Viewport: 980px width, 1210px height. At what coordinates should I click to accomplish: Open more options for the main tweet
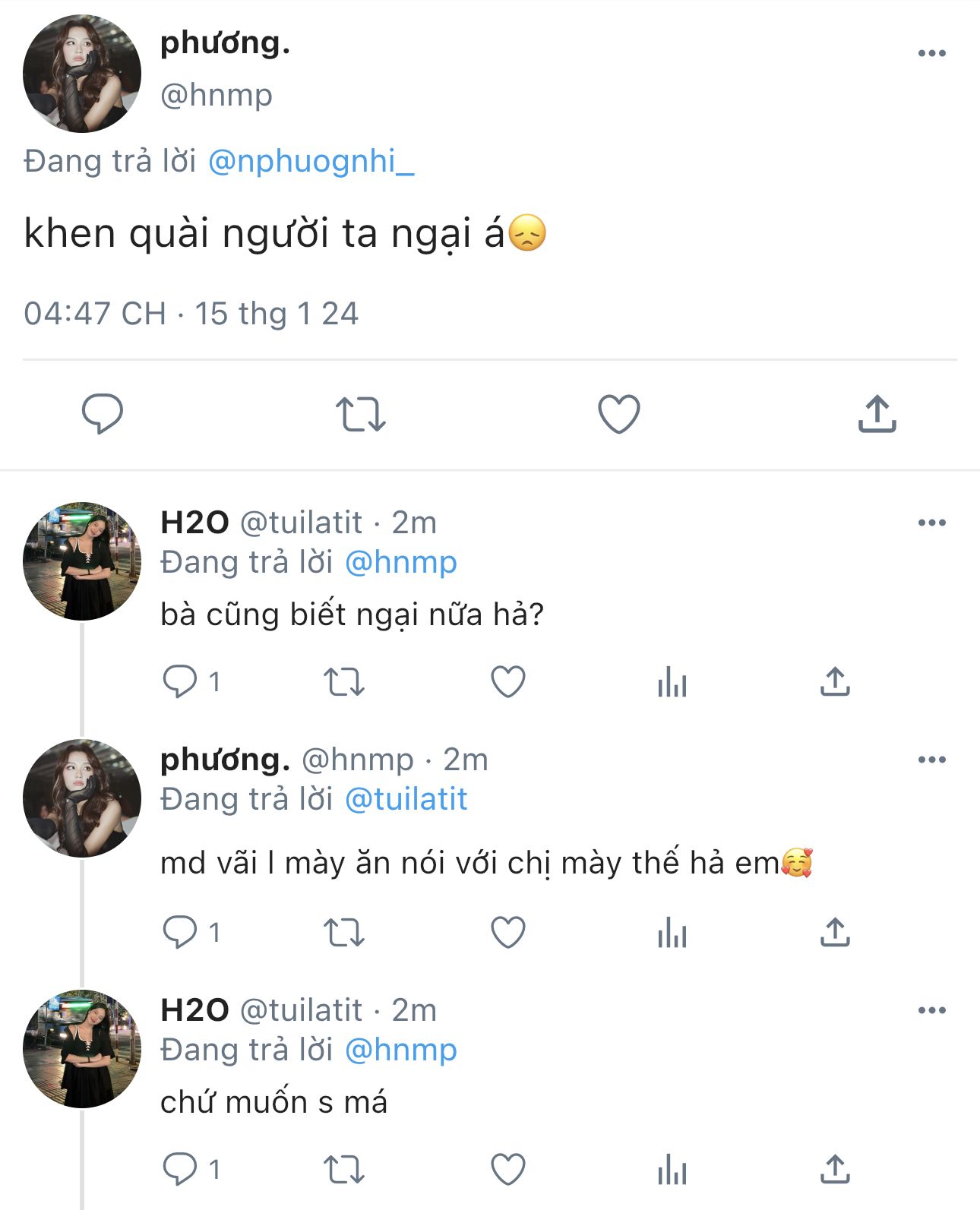click(932, 53)
